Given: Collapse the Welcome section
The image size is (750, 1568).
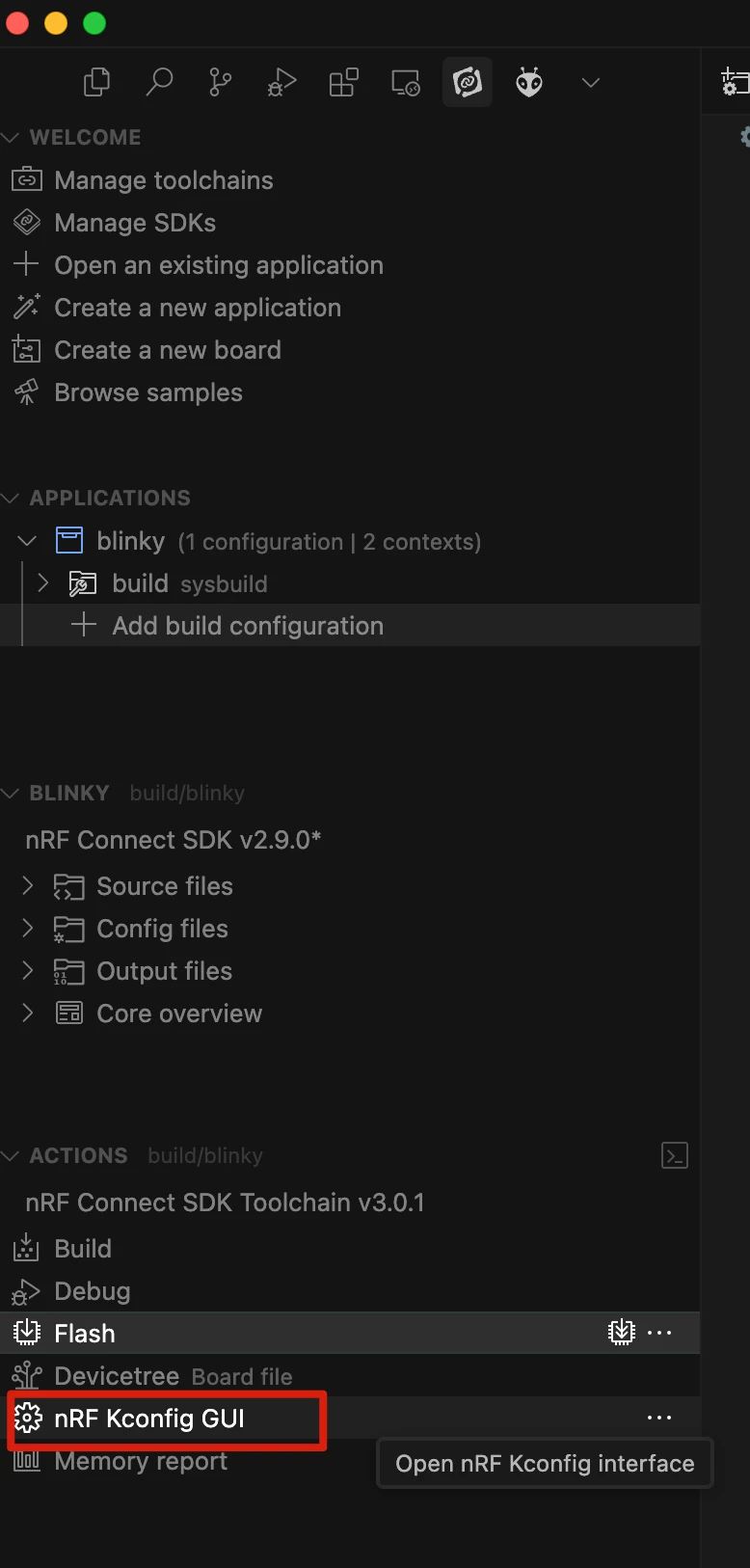Looking at the screenshot, I should (12, 138).
